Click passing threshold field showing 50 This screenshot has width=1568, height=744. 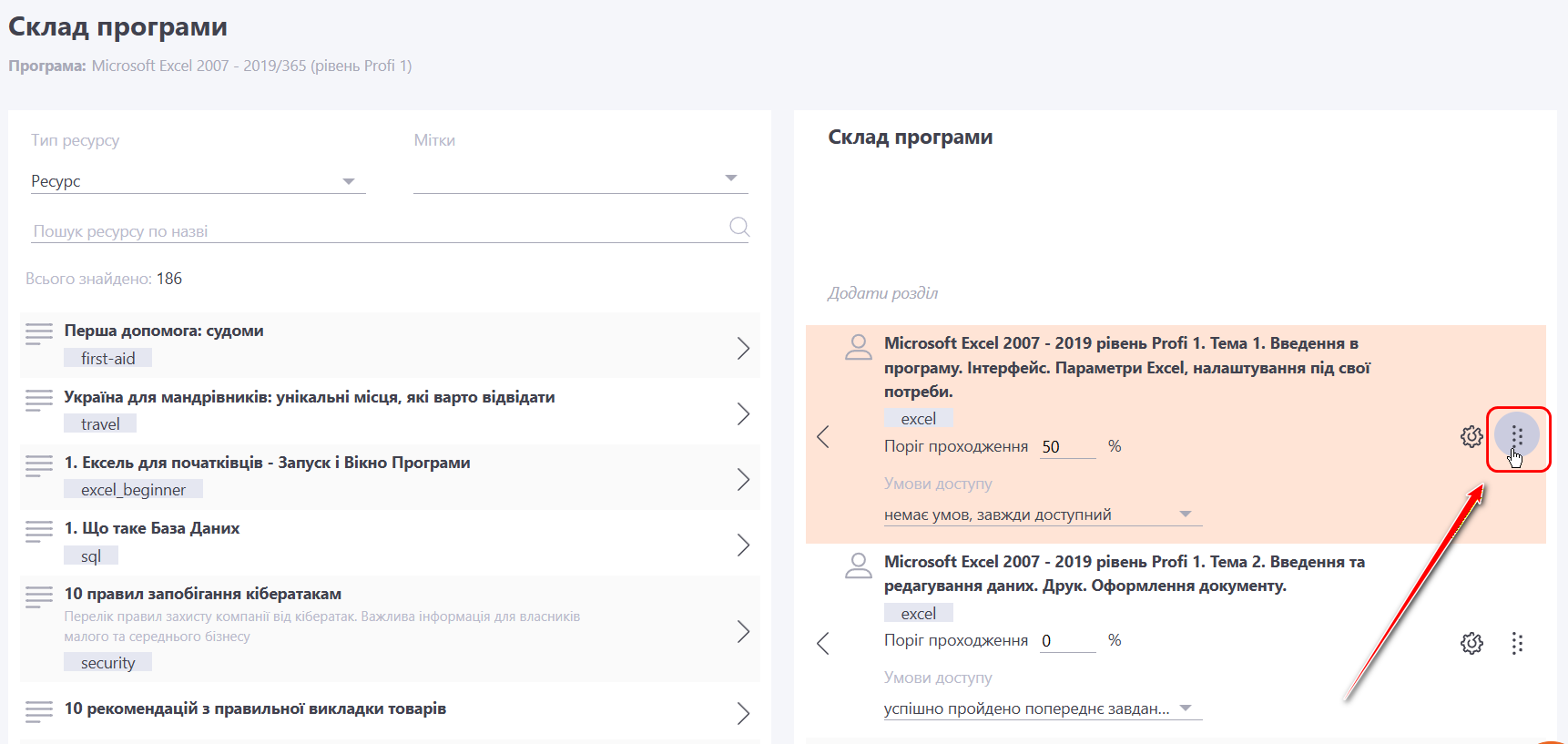coord(1066,447)
